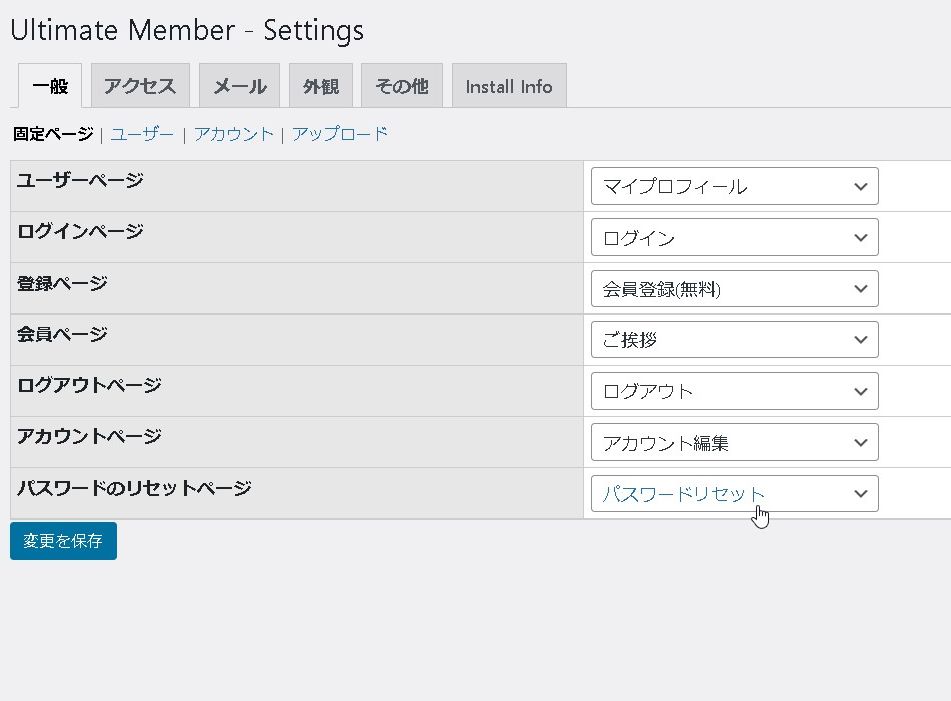Select the メール tab
Image resolution: width=951 pixels, height=701 pixels.
tap(239, 86)
